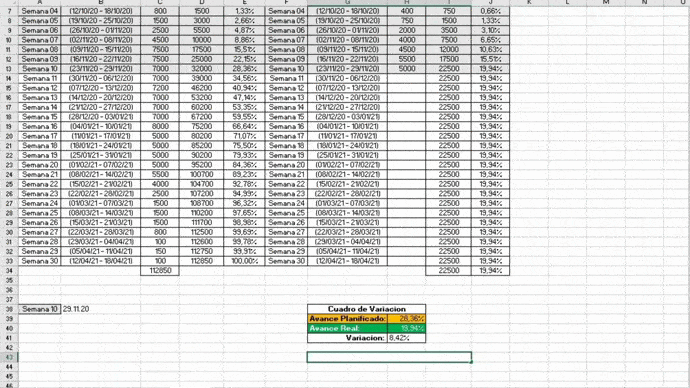Click the 28,36% planned progress value
The width and height of the screenshot is (690, 388).
406,319
